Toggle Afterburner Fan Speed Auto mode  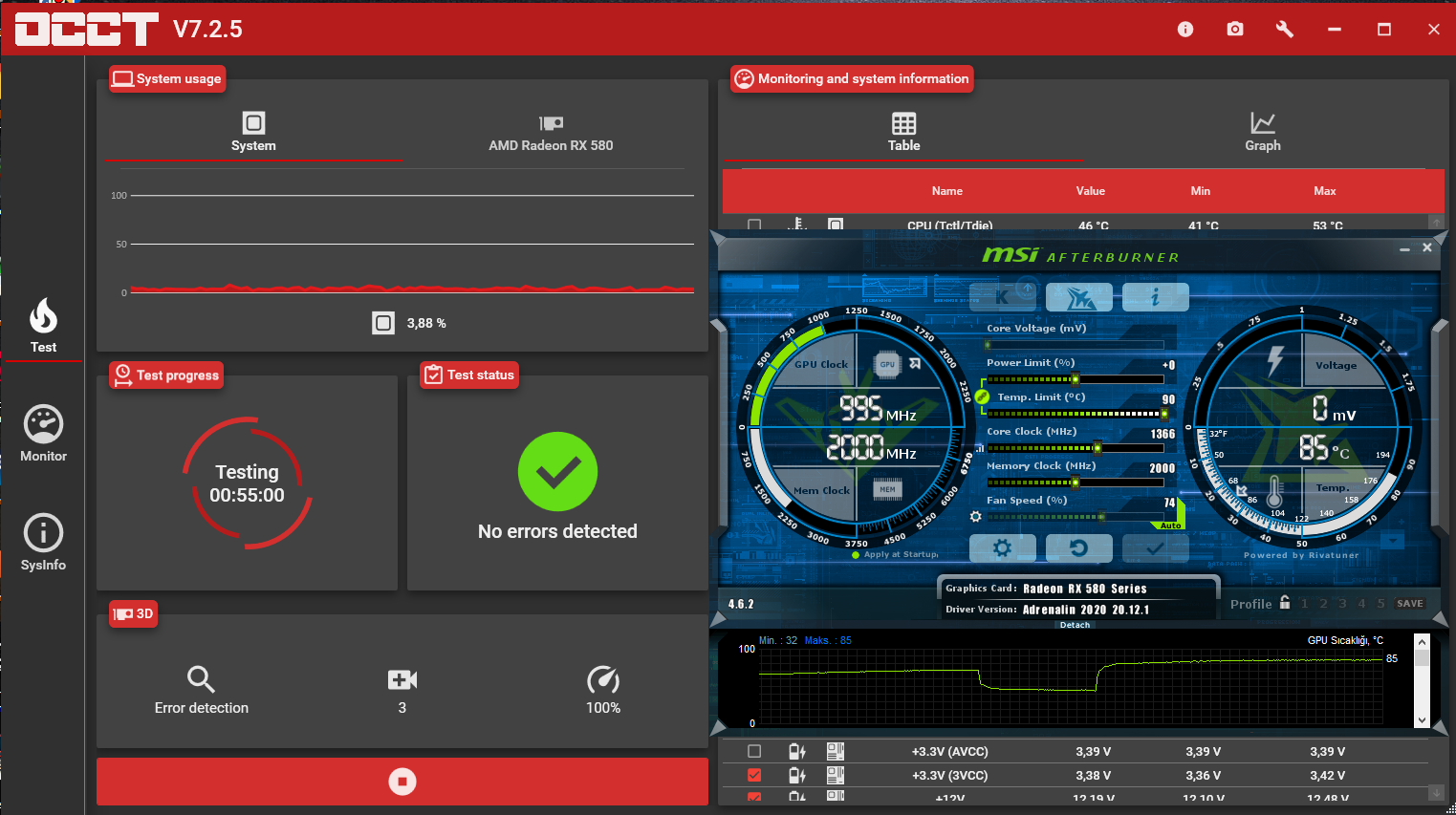pos(1170,525)
